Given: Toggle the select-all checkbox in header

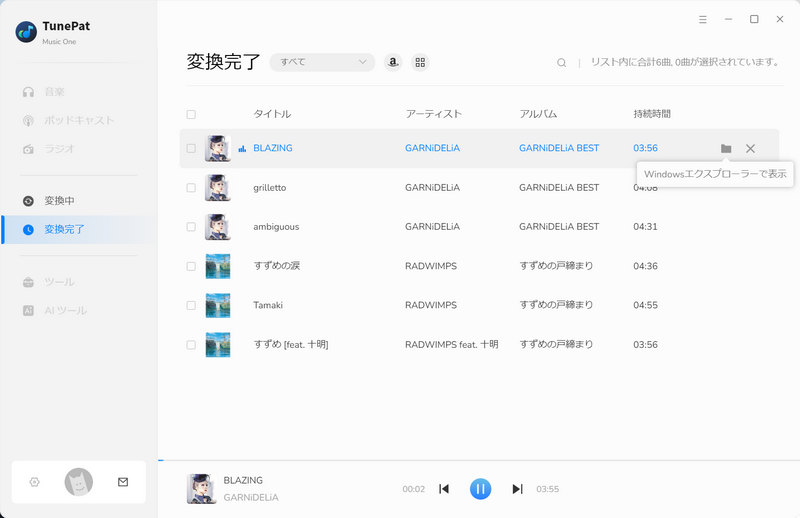Looking at the screenshot, I should click(191, 114).
